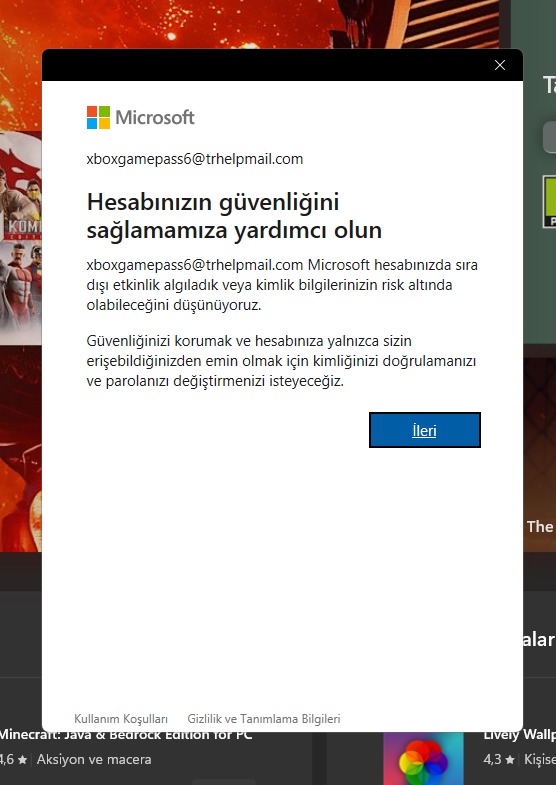Click the red hero banner behind dialog top

pyautogui.click(x=250, y=24)
